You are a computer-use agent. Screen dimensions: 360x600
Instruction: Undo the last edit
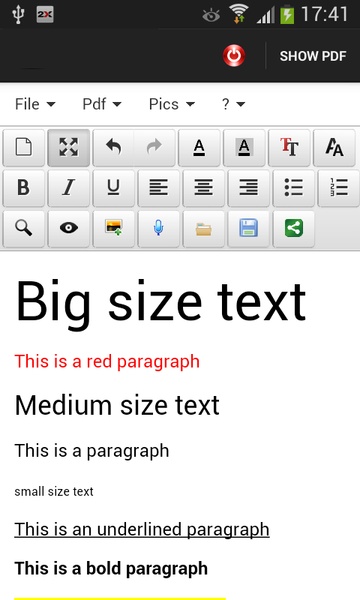(113, 147)
